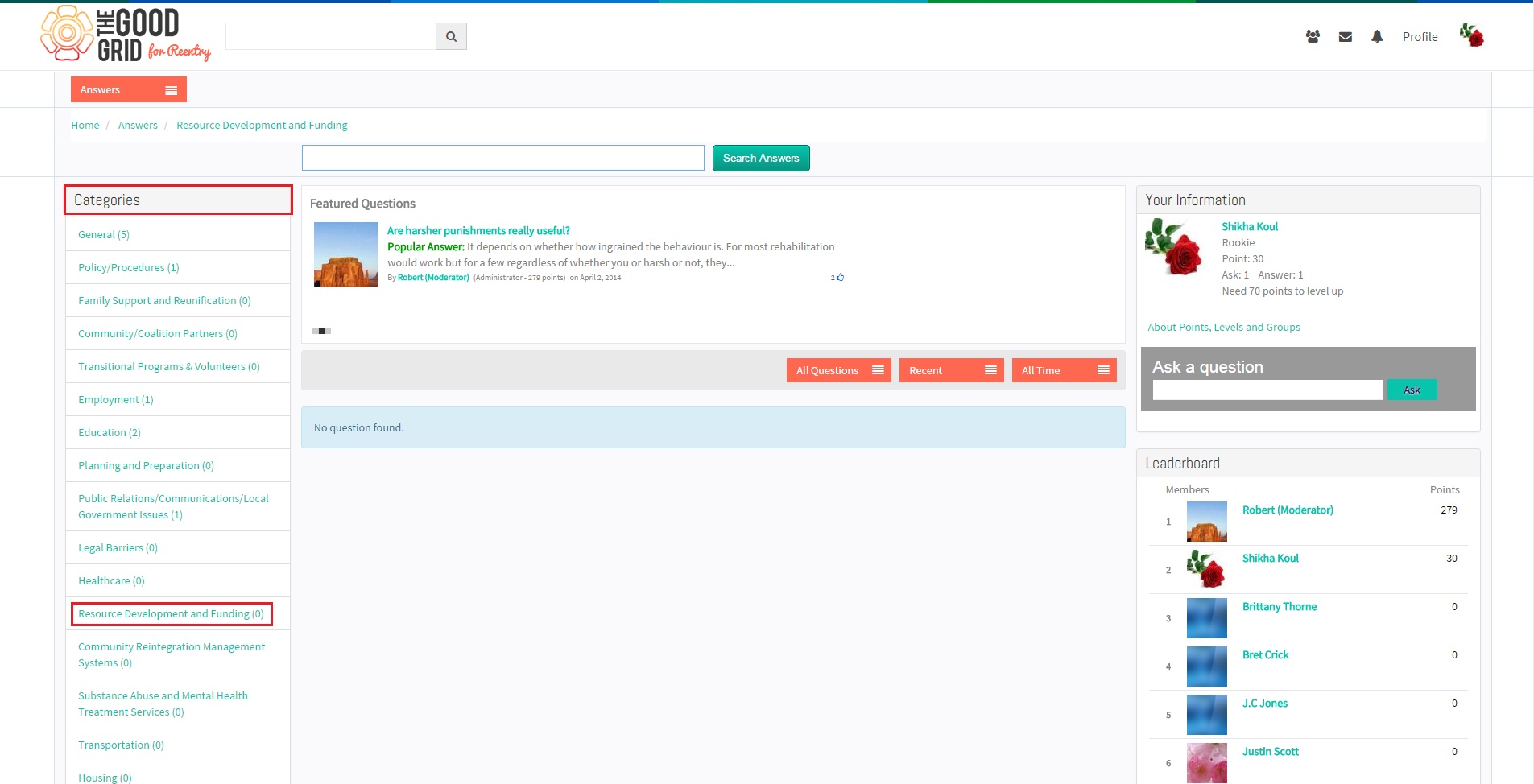Open the All Time filter dropdown

click(1064, 370)
